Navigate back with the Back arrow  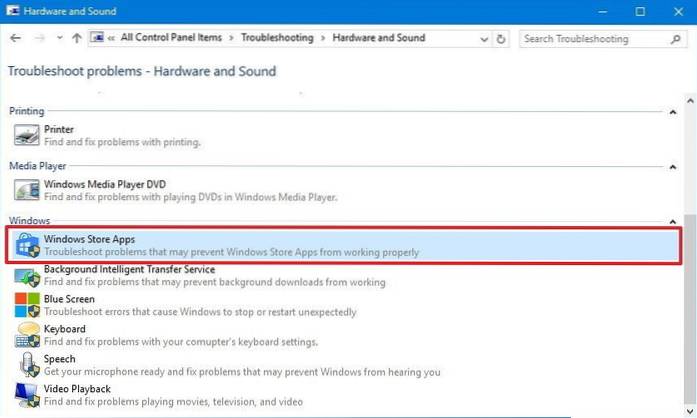click(x=15, y=39)
